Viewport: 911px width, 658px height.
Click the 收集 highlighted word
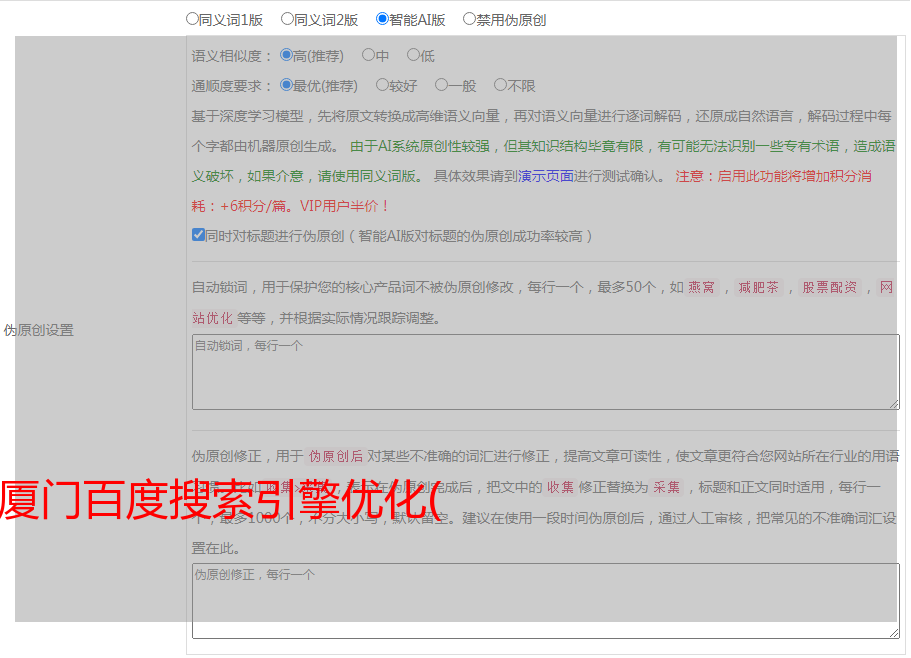[x=560, y=487]
